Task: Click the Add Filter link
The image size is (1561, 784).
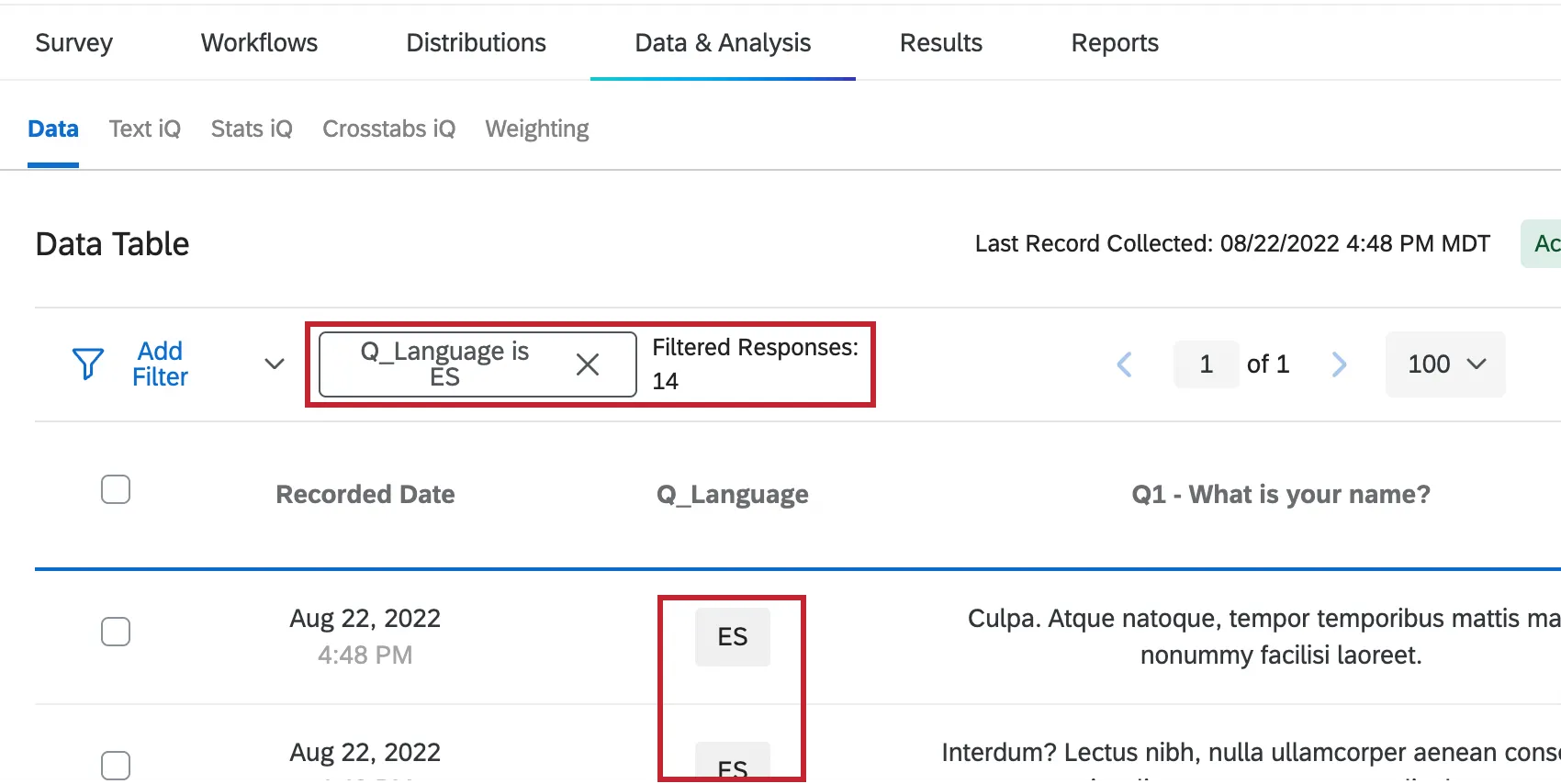Action: (x=160, y=364)
